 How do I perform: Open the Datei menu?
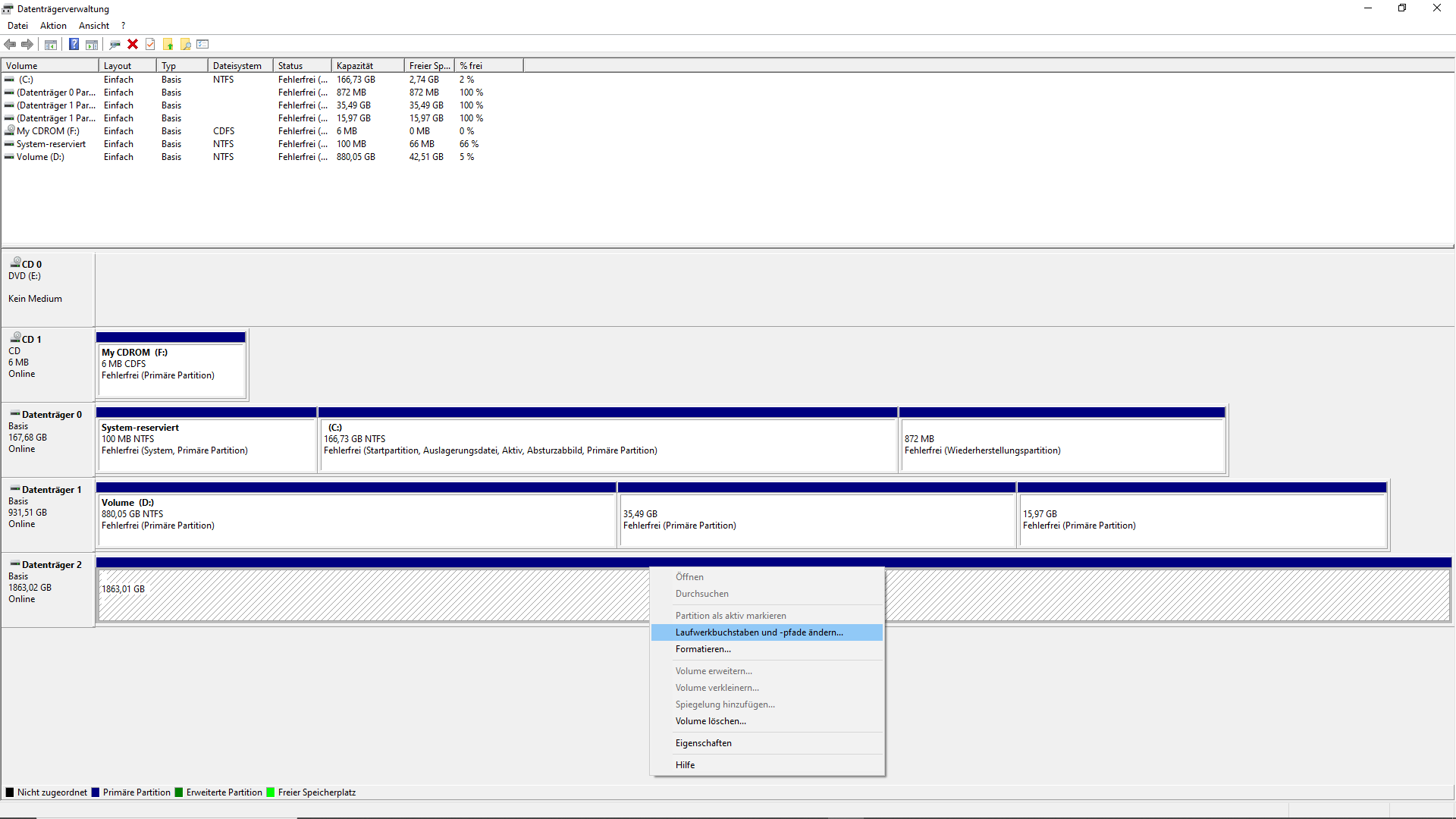pyautogui.click(x=17, y=26)
